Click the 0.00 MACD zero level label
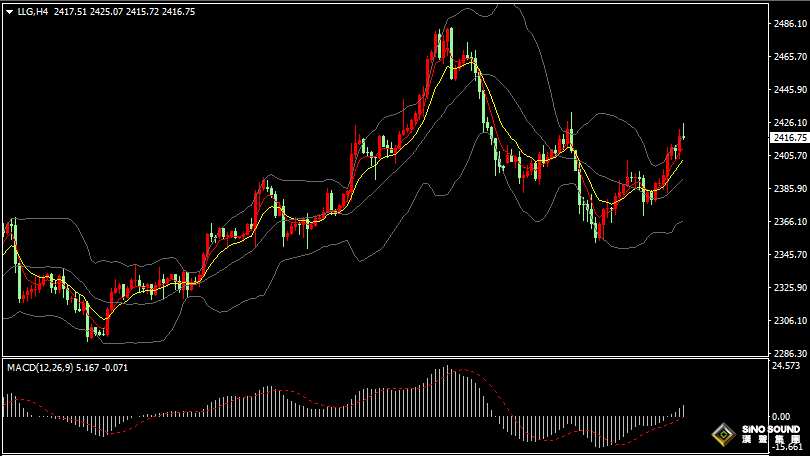 coord(780,416)
